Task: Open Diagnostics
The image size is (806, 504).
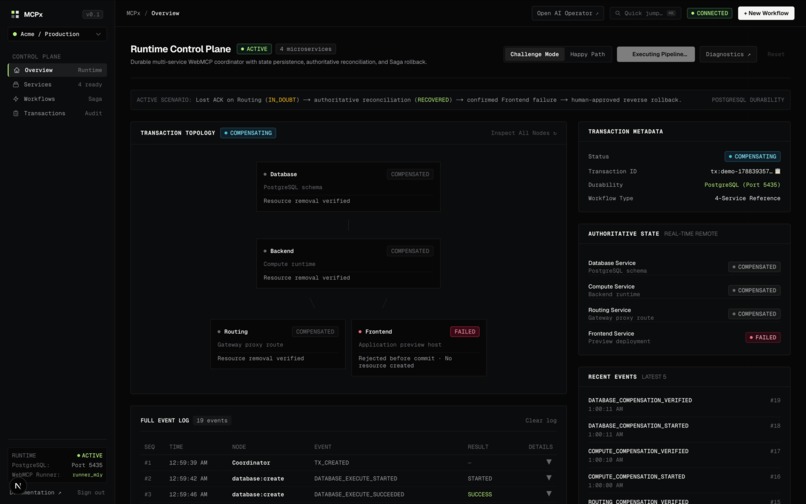Action: [x=728, y=54]
